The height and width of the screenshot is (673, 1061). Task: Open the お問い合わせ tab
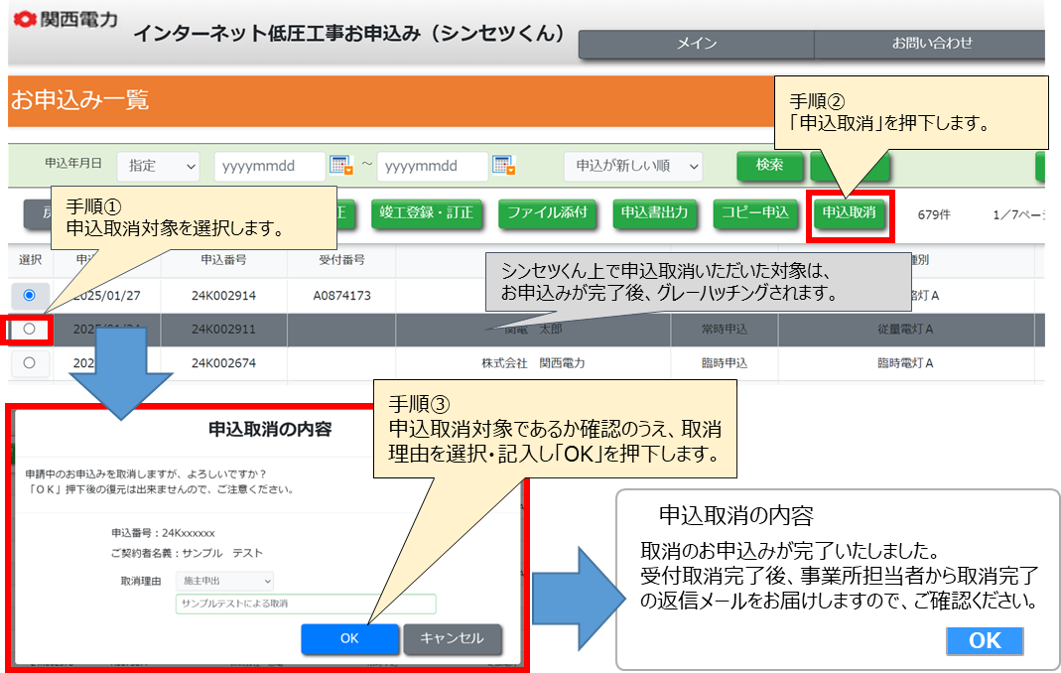click(931, 44)
